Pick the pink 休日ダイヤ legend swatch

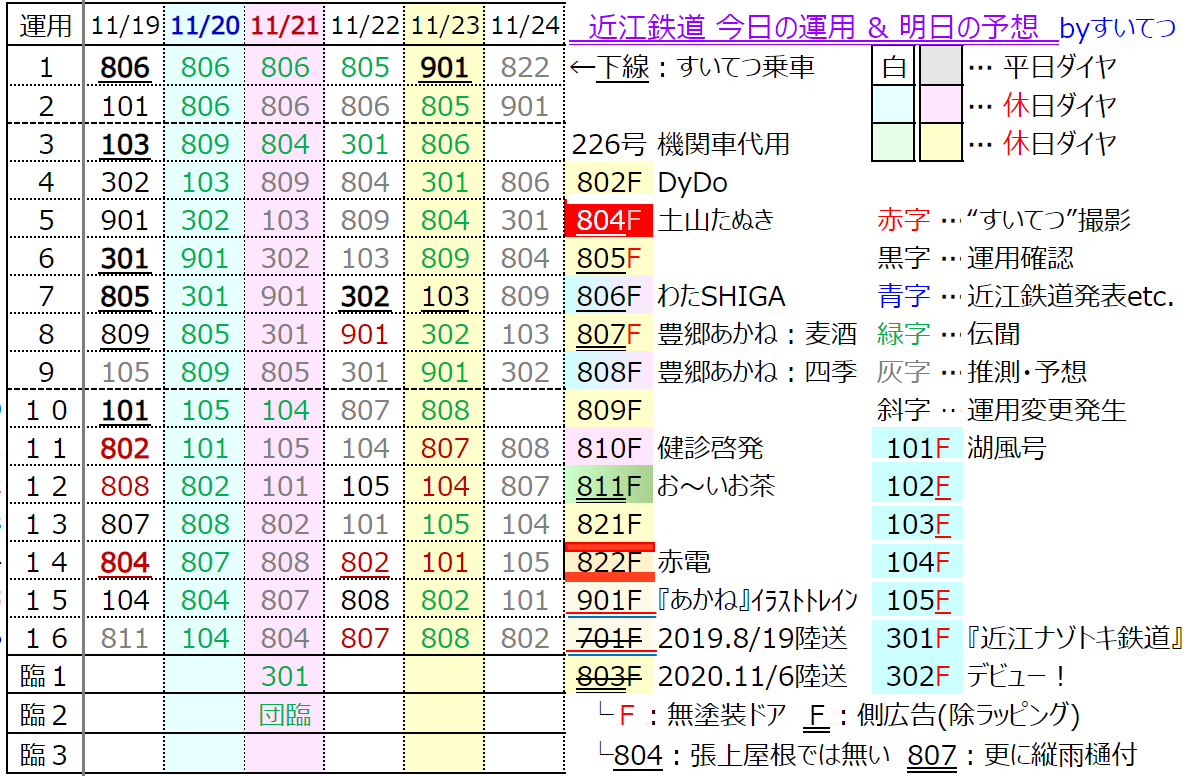click(x=941, y=104)
